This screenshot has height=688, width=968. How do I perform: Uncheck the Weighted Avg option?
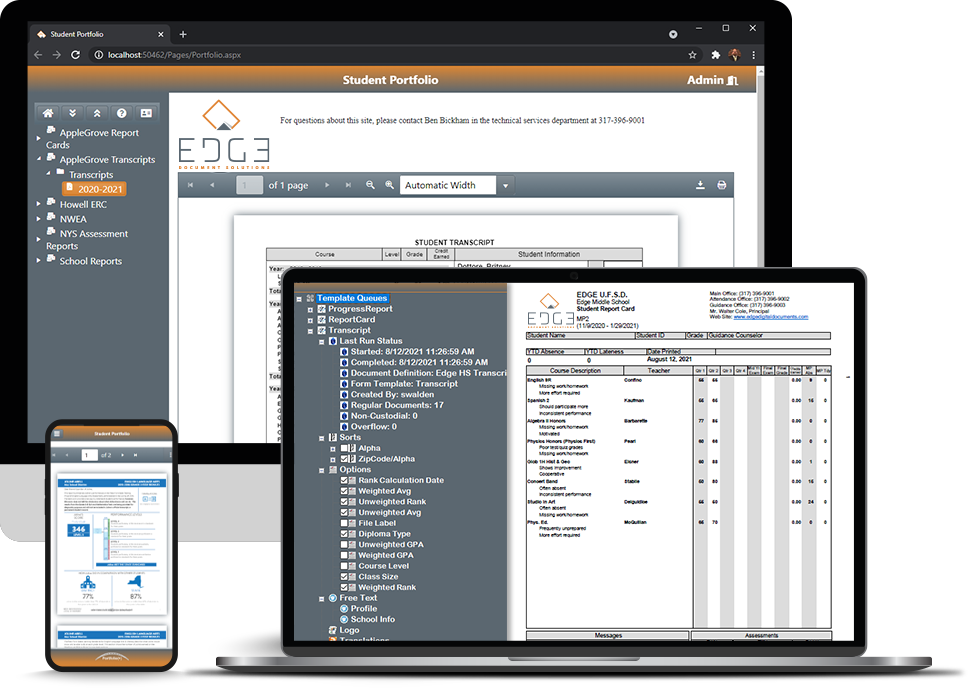[x=344, y=491]
